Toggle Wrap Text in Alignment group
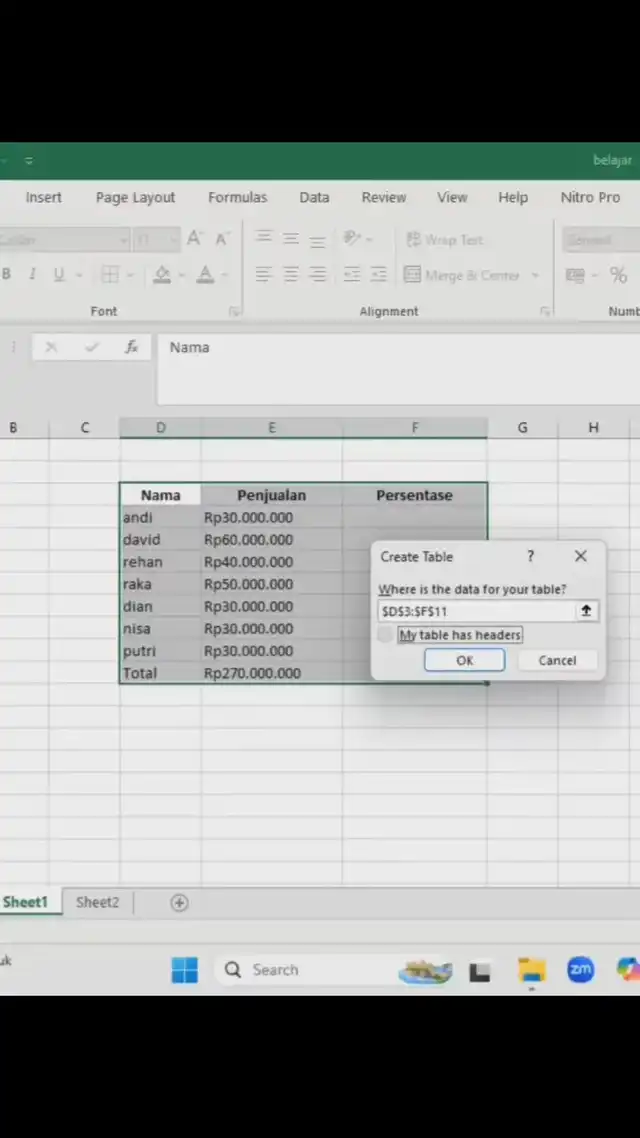This screenshot has height=1138, width=640. (x=444, y=240)
